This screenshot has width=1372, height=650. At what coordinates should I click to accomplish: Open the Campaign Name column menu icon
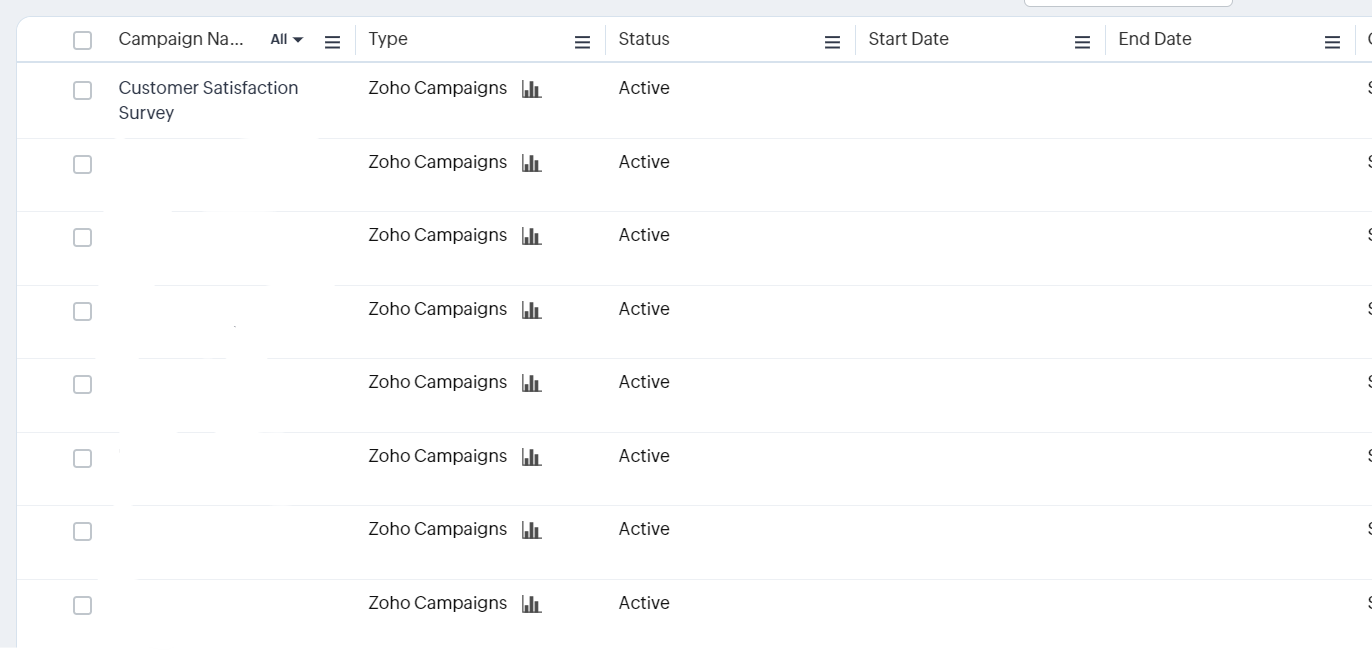coord(333,42)
